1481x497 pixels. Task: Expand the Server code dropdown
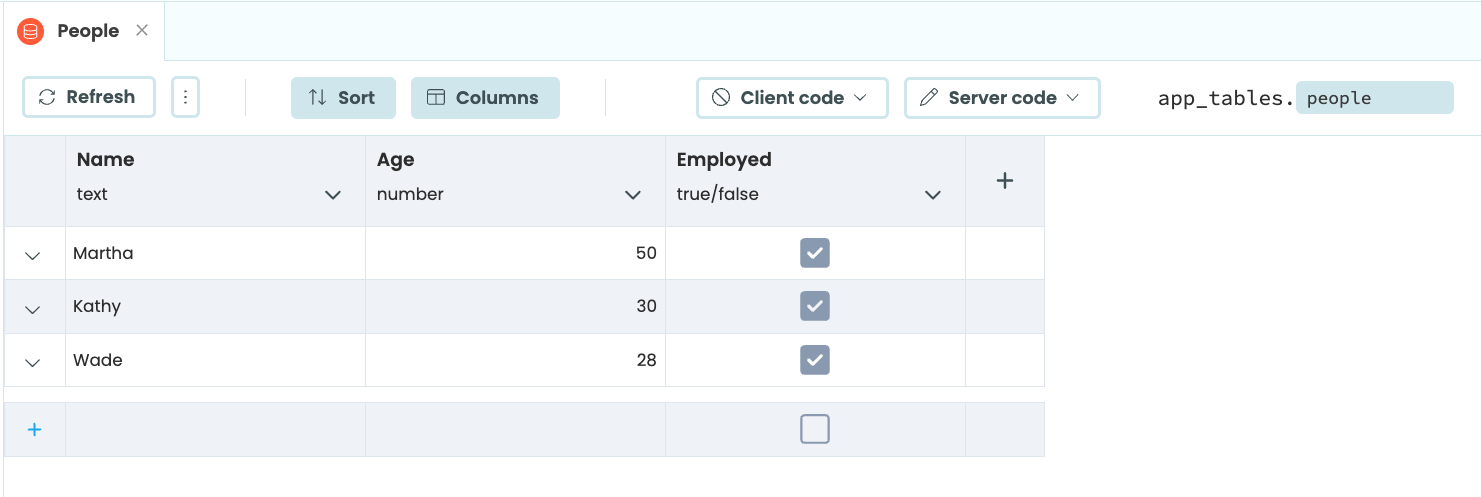click(x=1002, y=98)
